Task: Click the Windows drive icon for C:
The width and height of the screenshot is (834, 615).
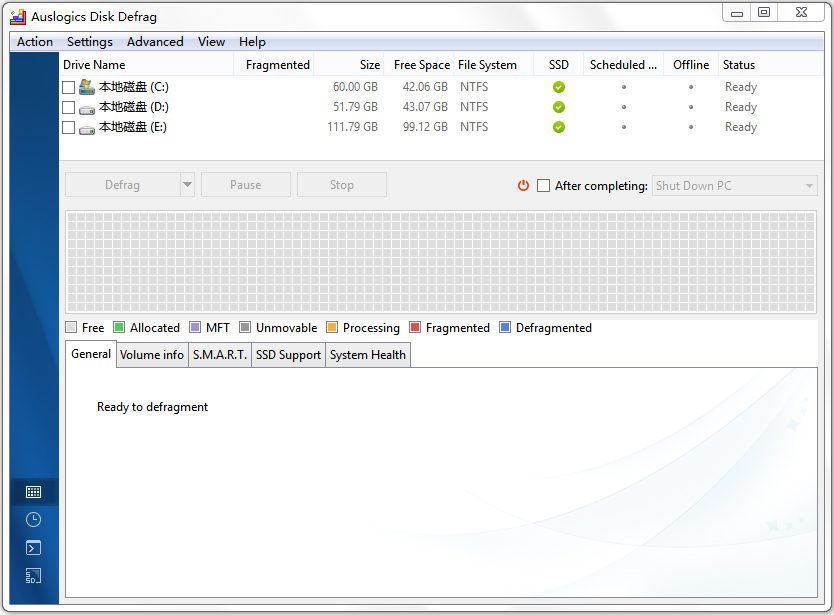Action: point(87,87)
